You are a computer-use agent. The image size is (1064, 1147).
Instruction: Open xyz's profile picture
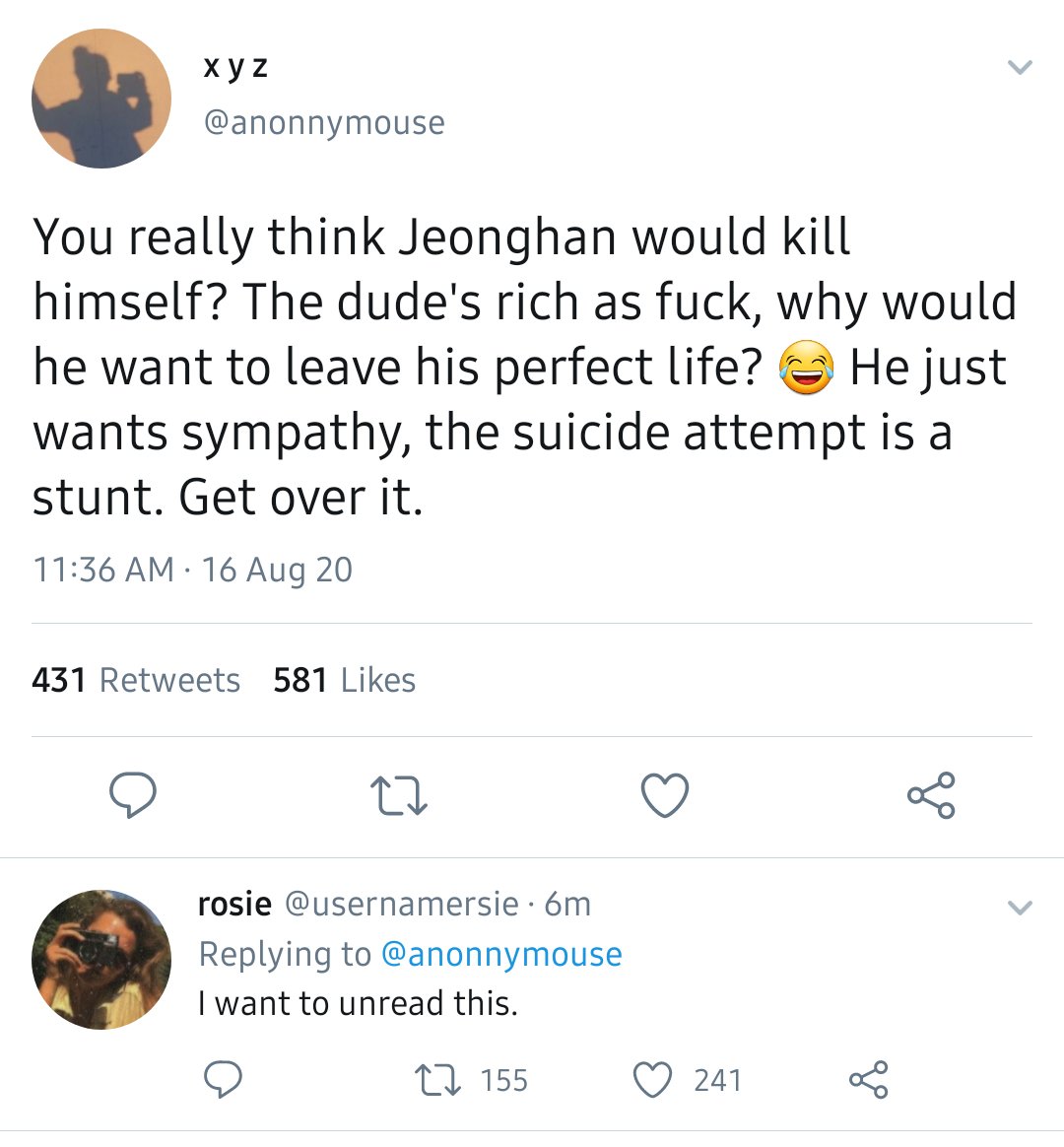(100, 98)
